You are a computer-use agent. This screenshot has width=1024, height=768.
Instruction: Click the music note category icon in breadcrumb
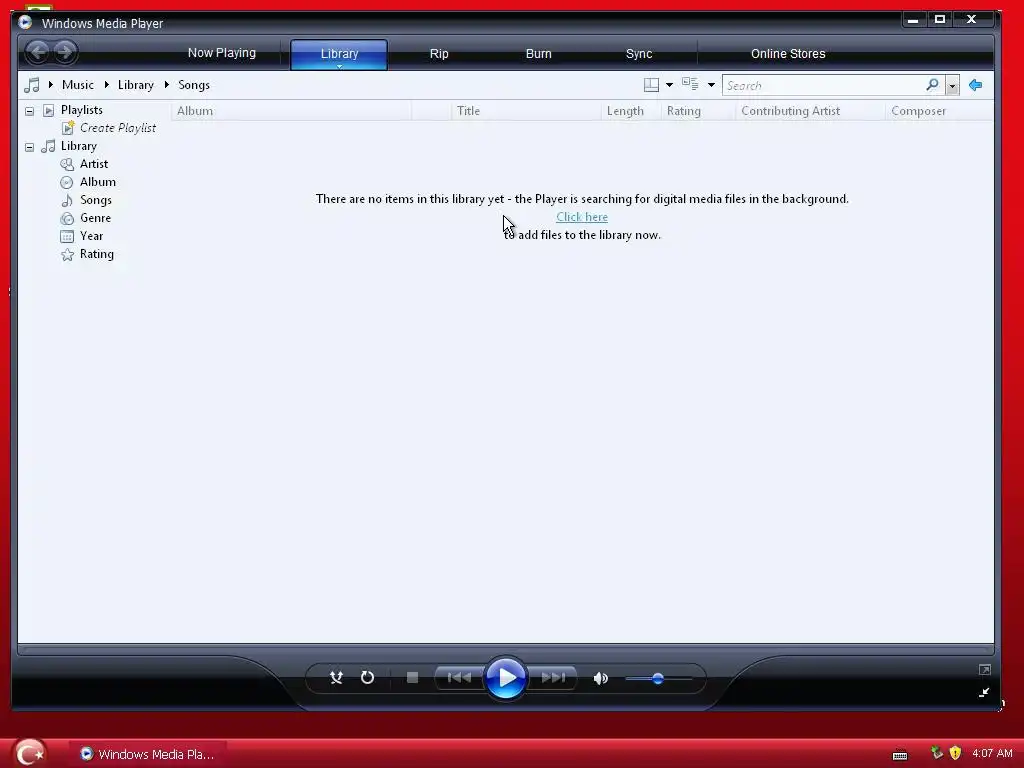click(x=31, y=85)
